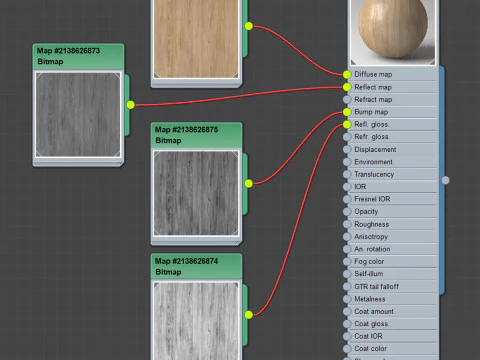Viewport: 480px width, 360px height.
Task: Click the Roughness input socket
Action: (347, 224)
